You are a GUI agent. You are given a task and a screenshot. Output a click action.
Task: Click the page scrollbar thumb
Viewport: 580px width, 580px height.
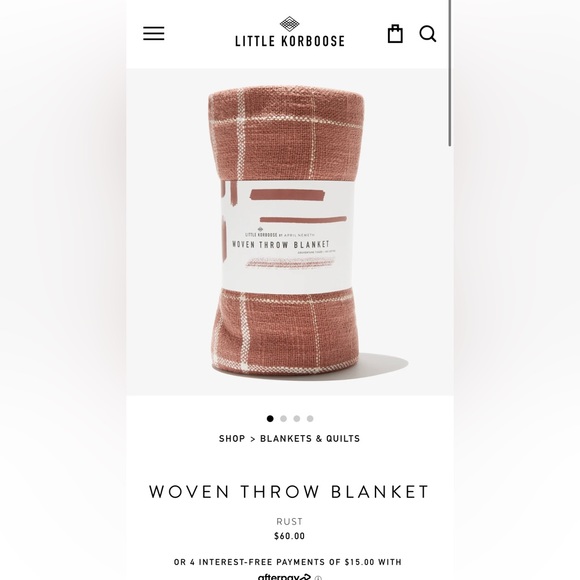point(450,73)
